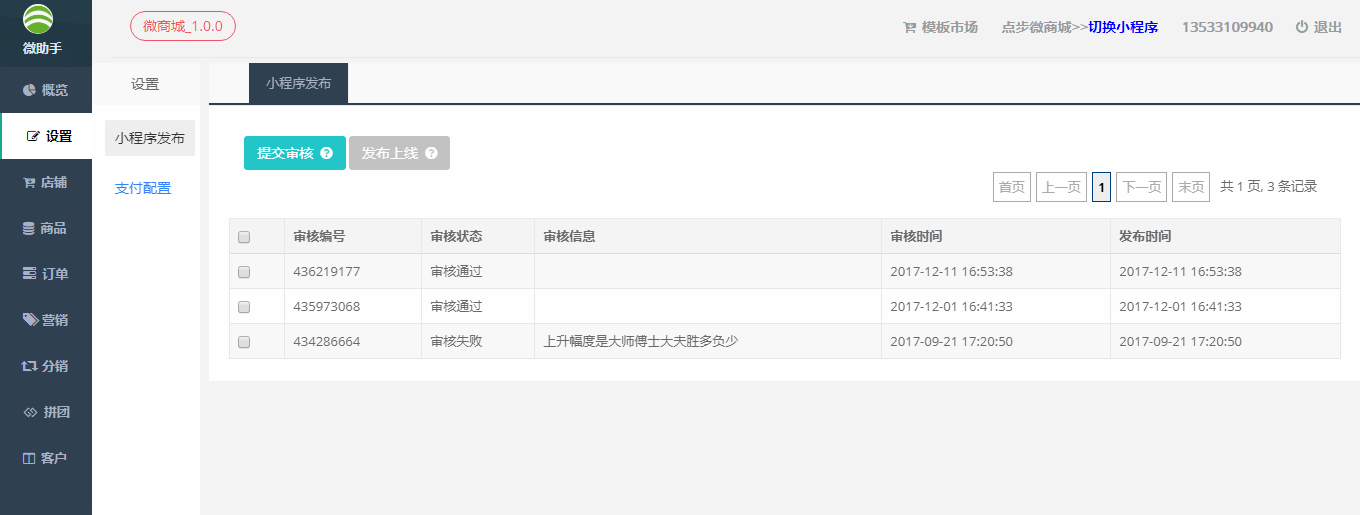
Task: Open the 模板市场 link
Action: point(940,27)
